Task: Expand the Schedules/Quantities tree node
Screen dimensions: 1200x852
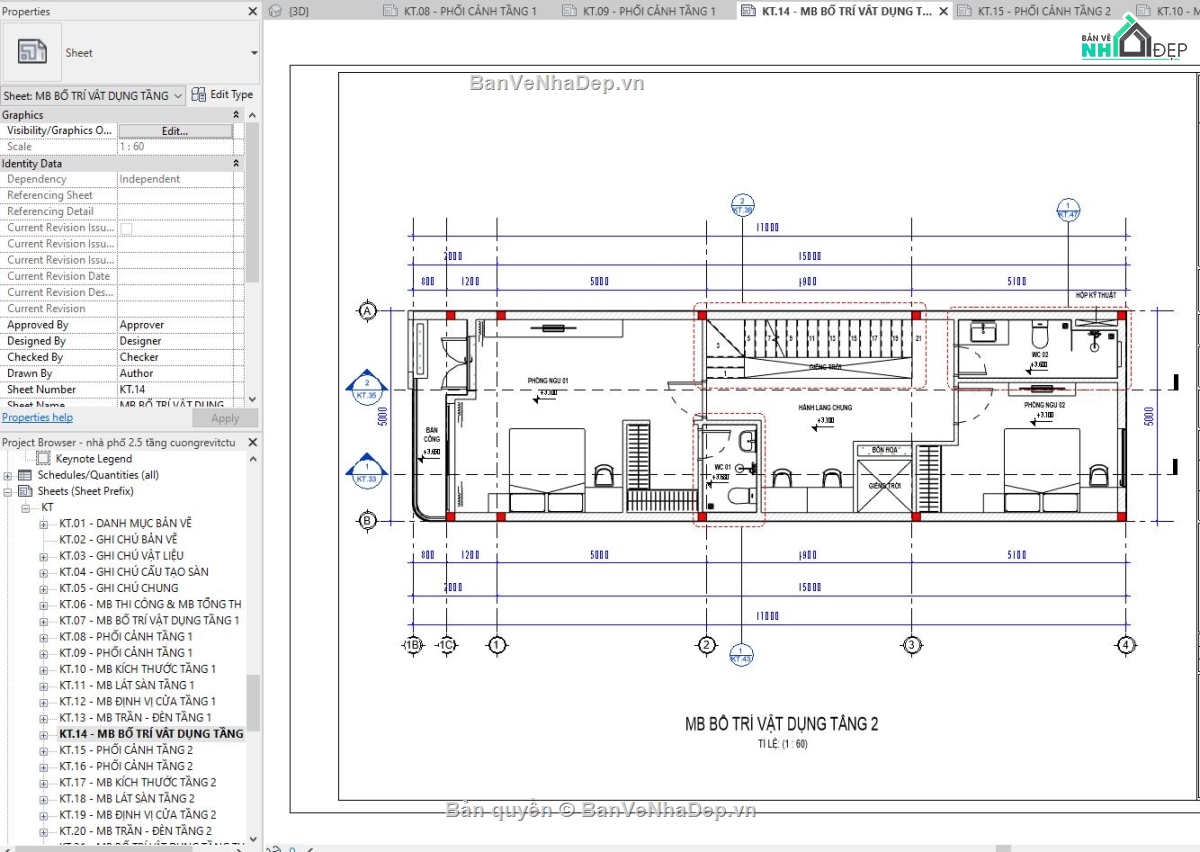Action: click(x=9, y=475)
